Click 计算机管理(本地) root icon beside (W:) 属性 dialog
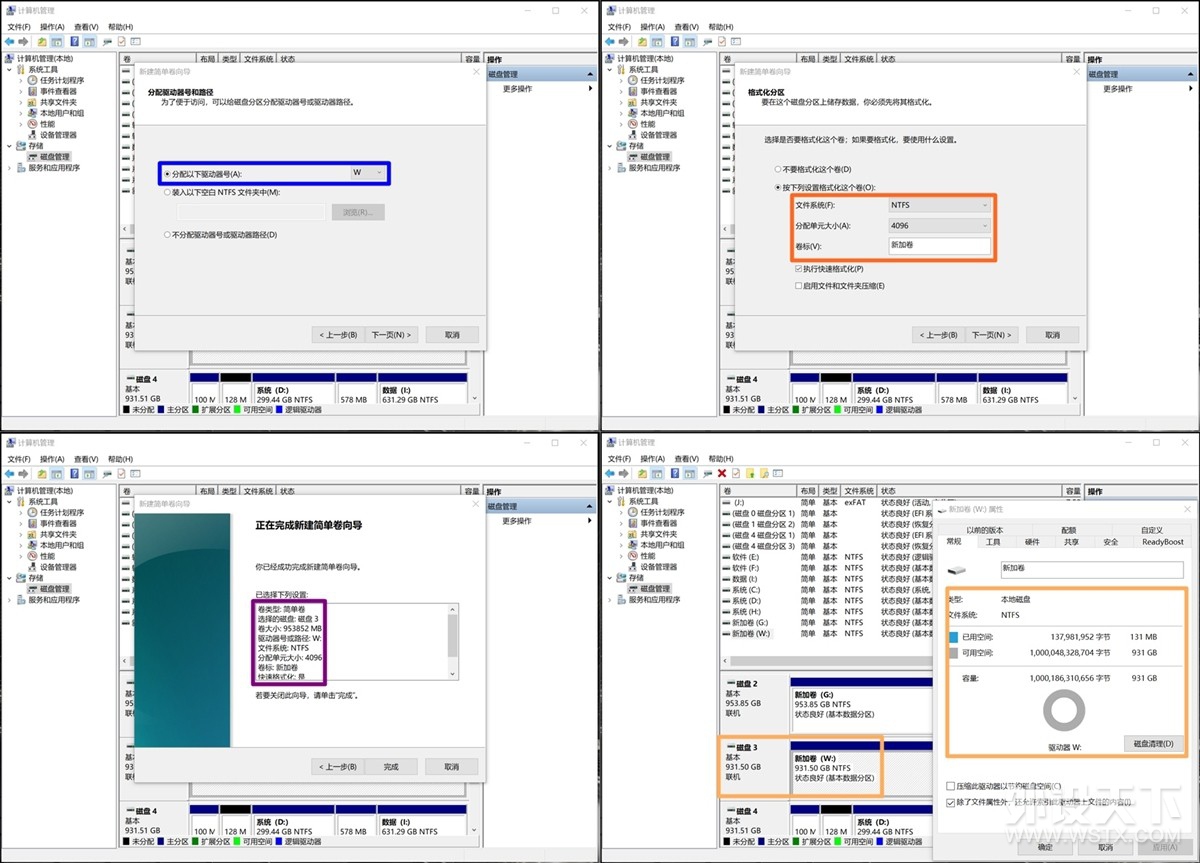1200x863 pixels. click(611, 491)
